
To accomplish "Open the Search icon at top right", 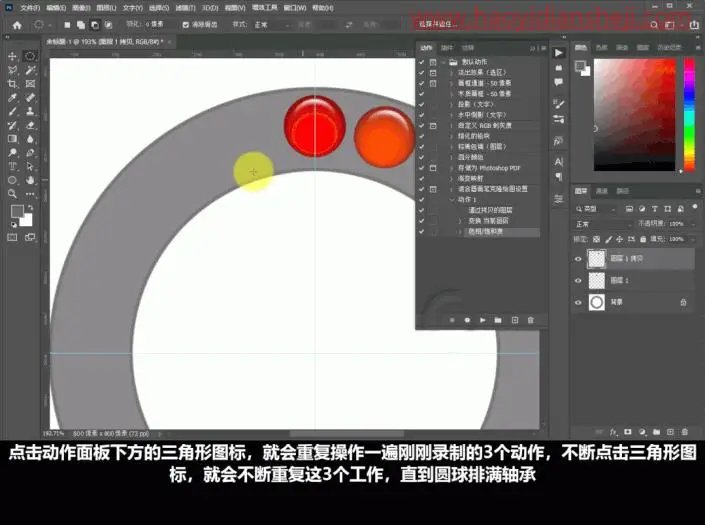I will click(x=654, y=25).
